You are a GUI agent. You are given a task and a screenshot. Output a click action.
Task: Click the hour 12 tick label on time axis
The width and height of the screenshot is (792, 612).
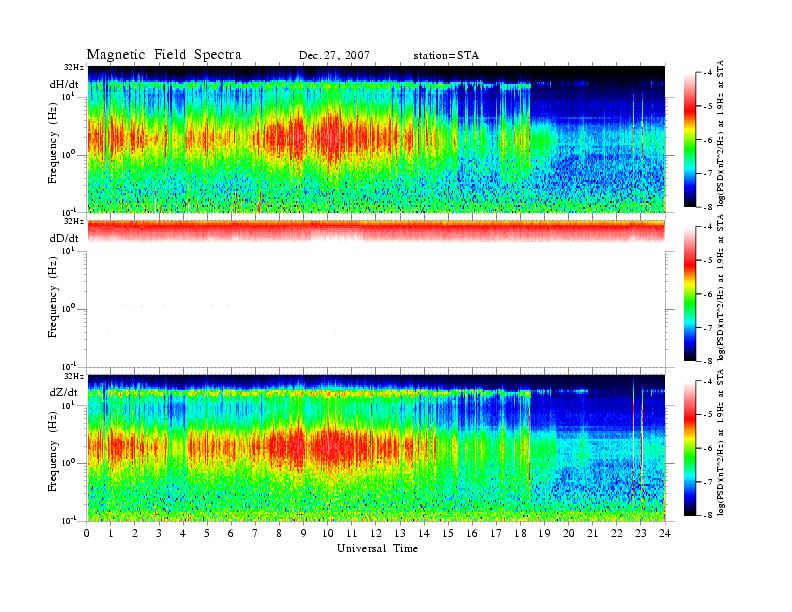[x=375, y=533]
